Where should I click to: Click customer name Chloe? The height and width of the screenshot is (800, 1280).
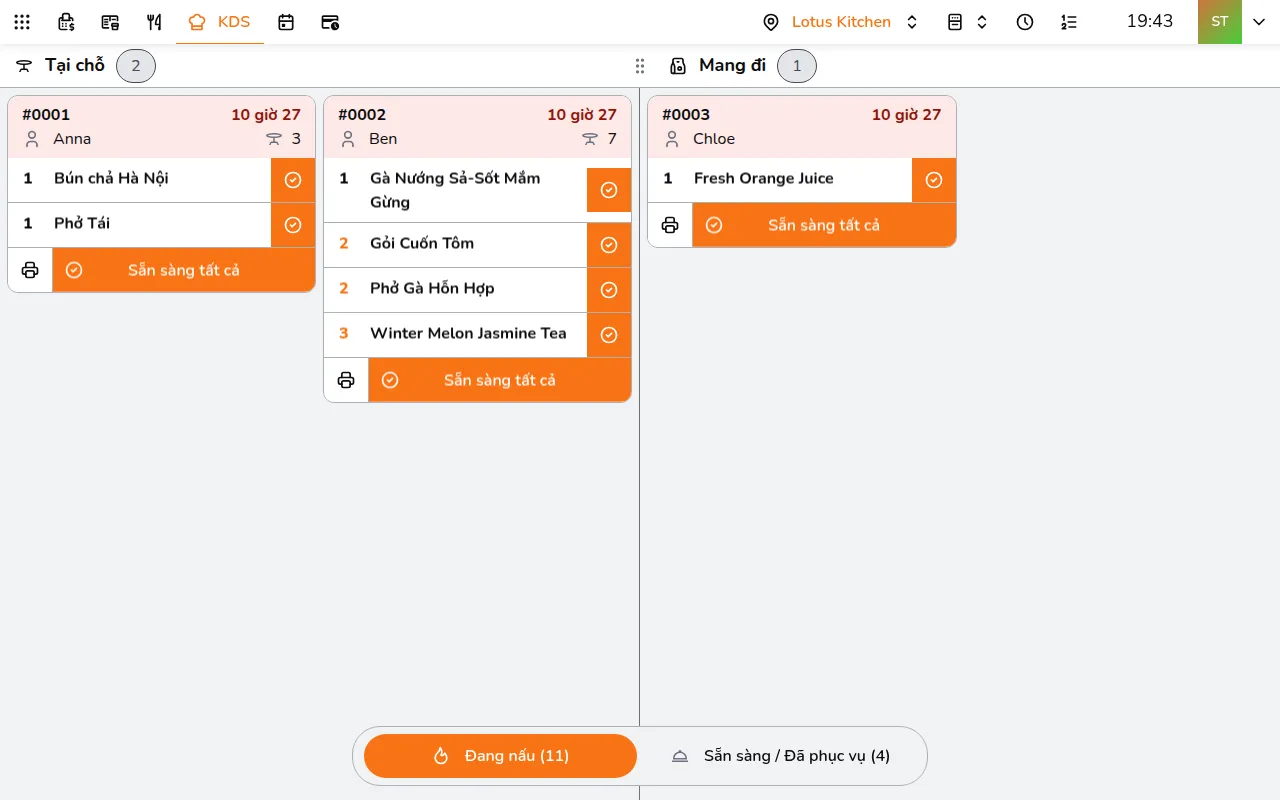click(x=714, y=139)
